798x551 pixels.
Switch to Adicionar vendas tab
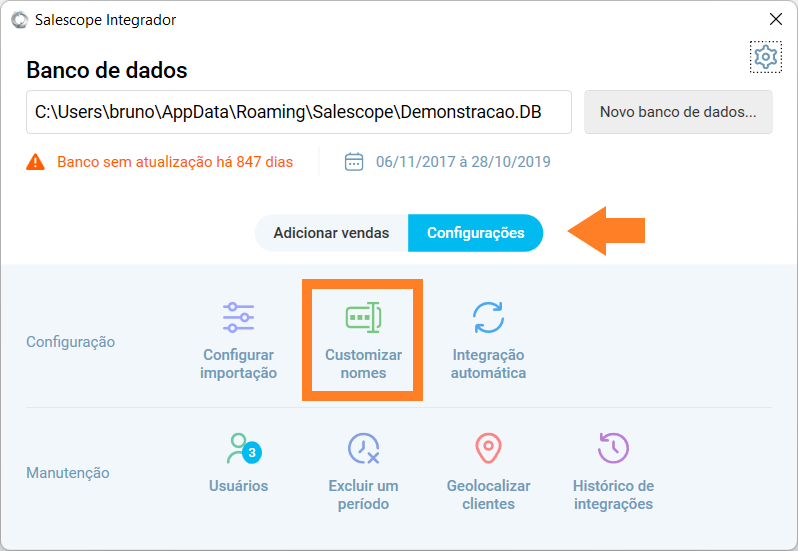(x=331, y=233)
